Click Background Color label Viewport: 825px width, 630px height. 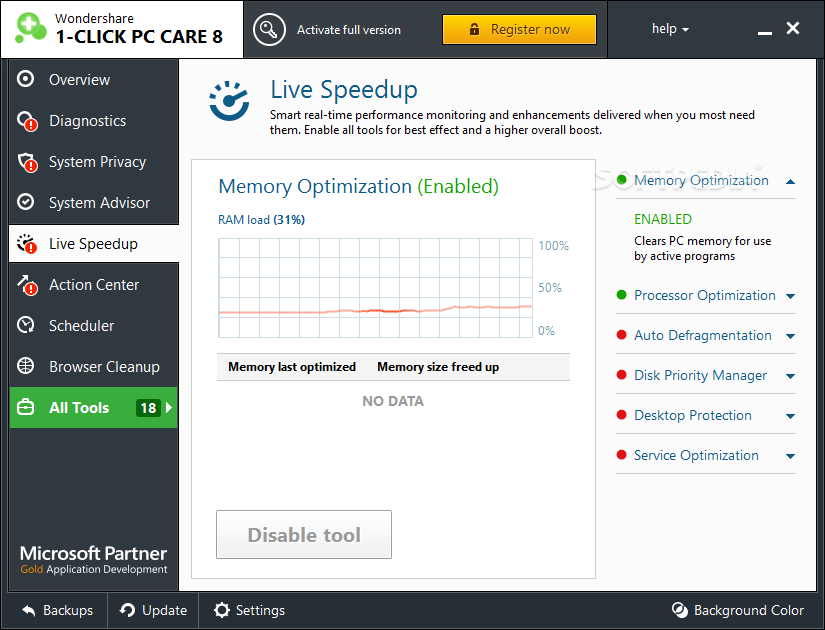point(749,610)
